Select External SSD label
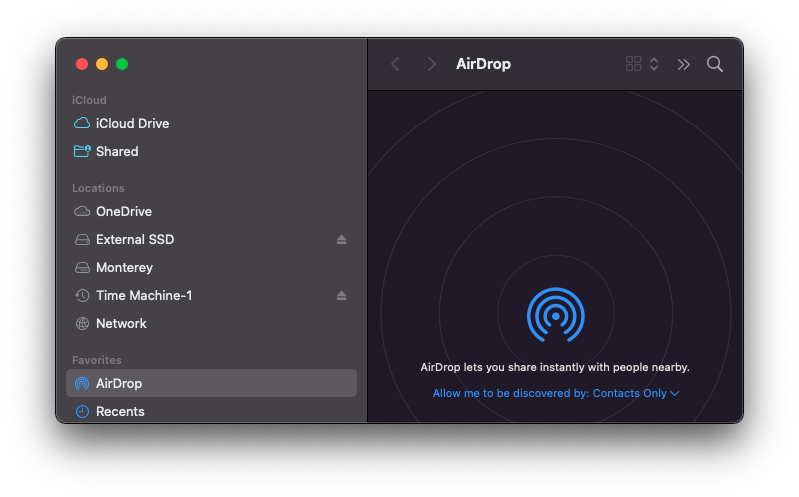The width and height of the screenshot is (799, 497). [135, 240]
